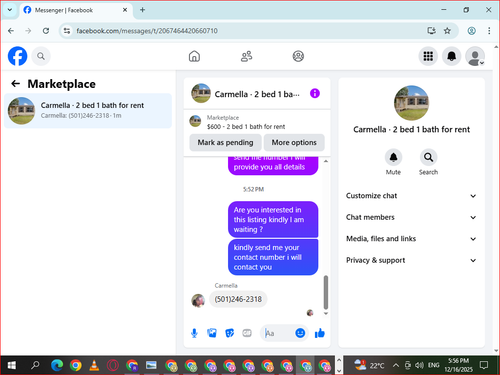Open the emoji picker smiley
Image resolution: width=500 pixels, height=375 pixels.
pyautogui.click(x=300, y=333)
